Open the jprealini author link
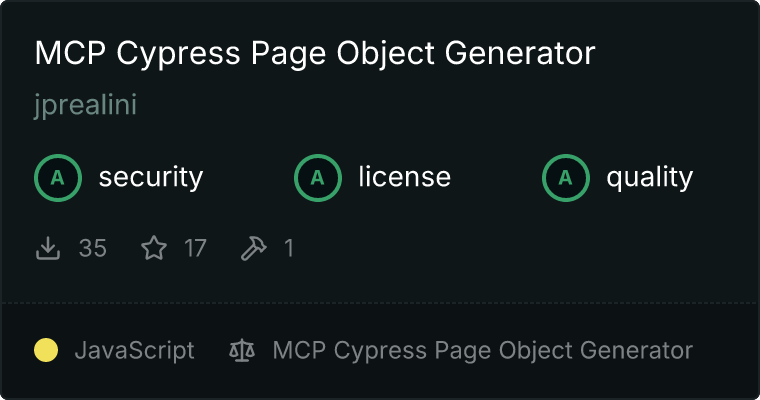 [x=85, y=105]
